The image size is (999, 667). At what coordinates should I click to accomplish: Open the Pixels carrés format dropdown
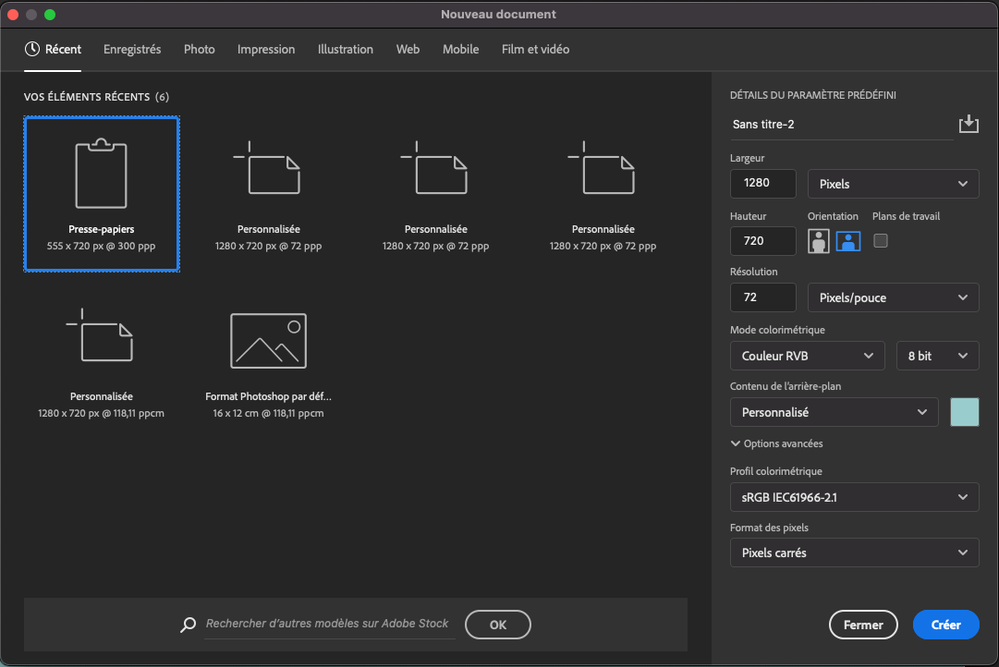pyautogui.click(x=854, y=552)
